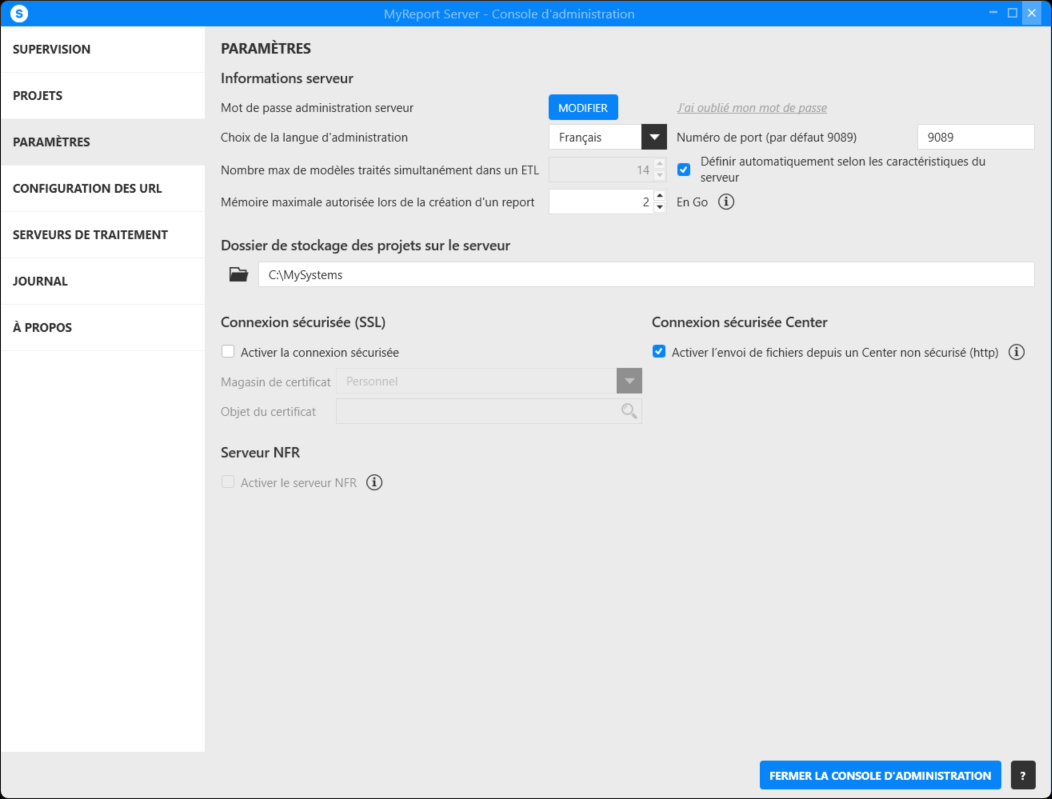Screen dimensions: 1052x799
Task: Click the Modifier password button
Action: pos(583,108)
